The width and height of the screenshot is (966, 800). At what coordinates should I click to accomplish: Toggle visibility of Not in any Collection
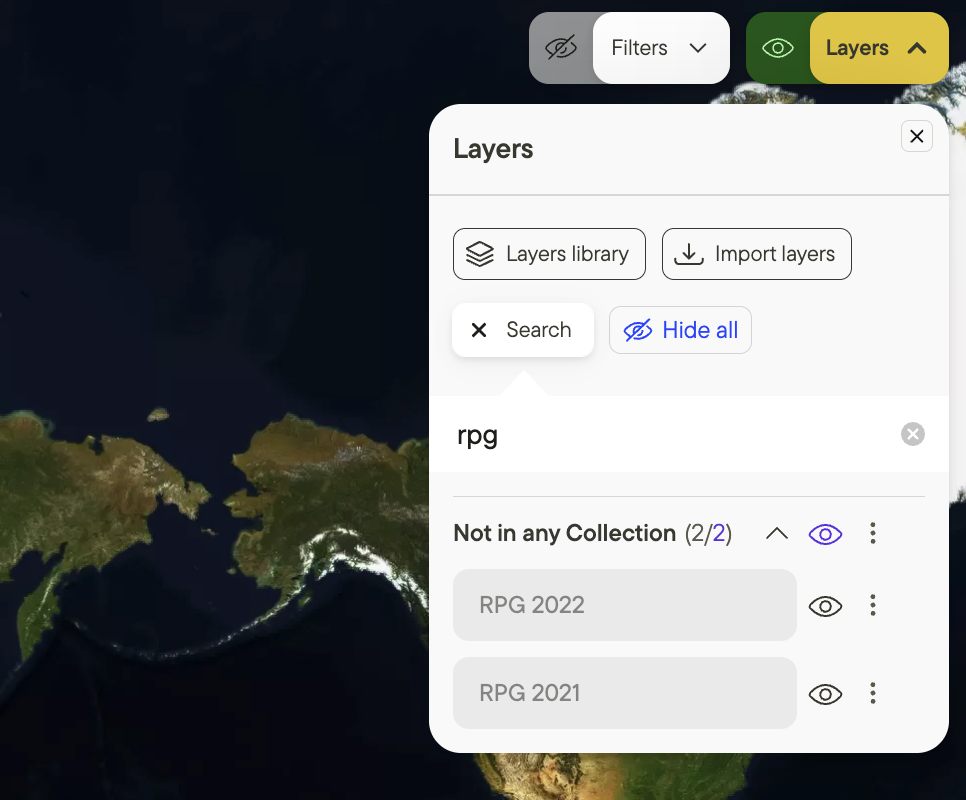[x=826, y=534]
